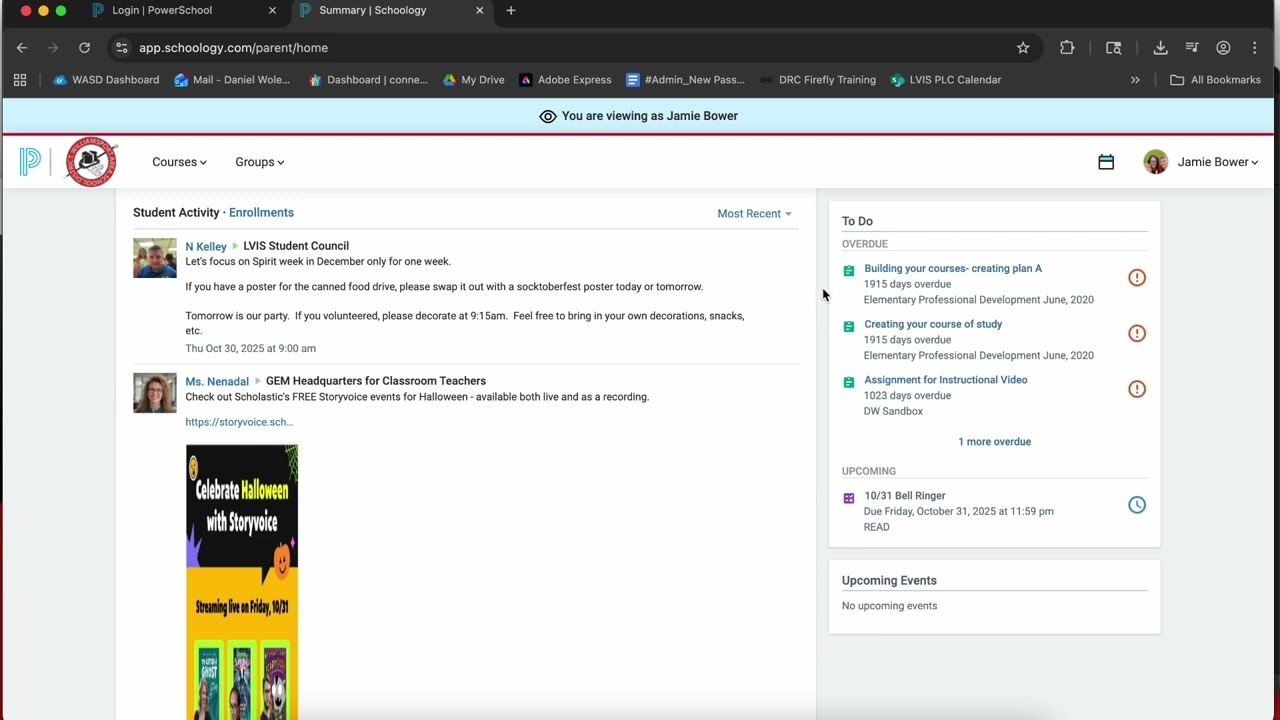The width and height of the screenshot is (1280, 720).
Task: Click the eye icon in the viewing-as banner
Action: coord(547,116)
